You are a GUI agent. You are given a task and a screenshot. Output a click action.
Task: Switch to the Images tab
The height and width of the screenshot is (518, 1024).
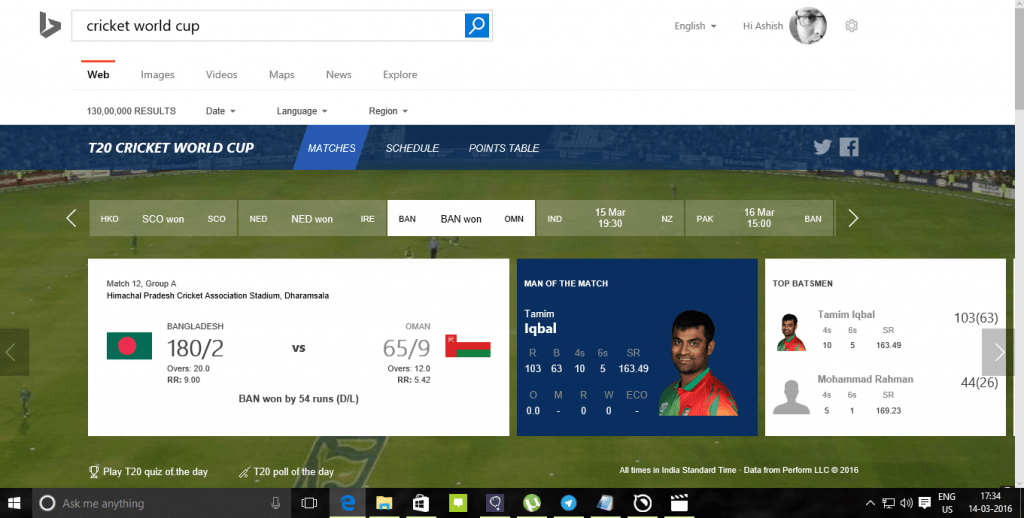tap(157, 74)
